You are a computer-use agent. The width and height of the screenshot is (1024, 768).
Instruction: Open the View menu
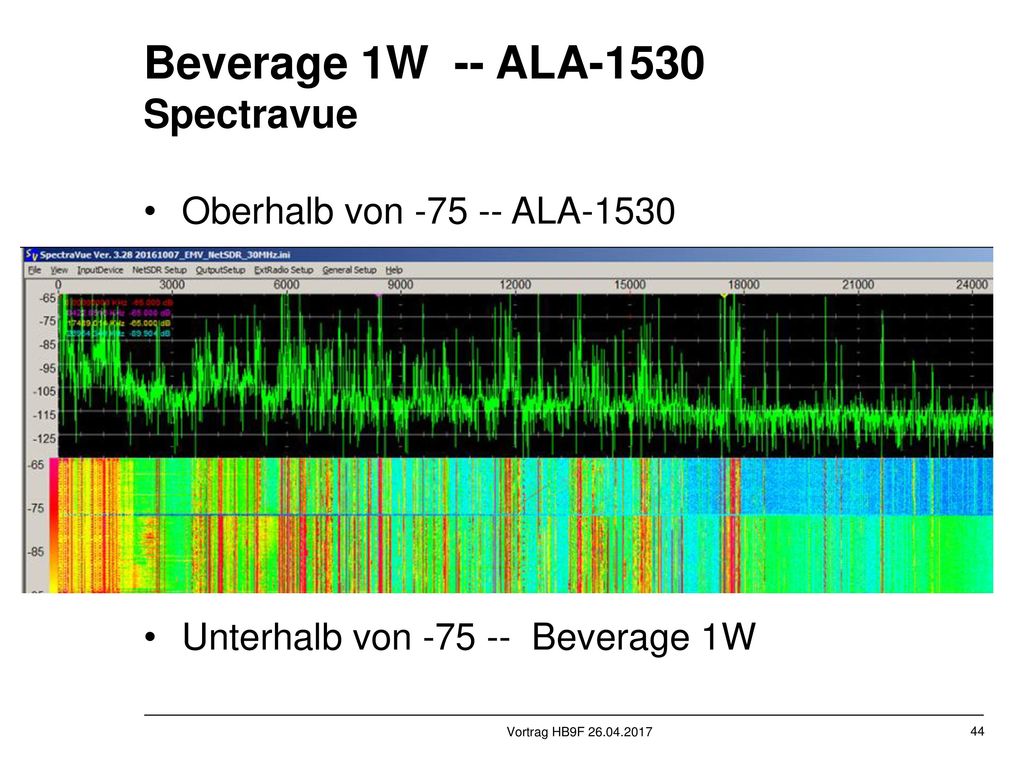59,270
